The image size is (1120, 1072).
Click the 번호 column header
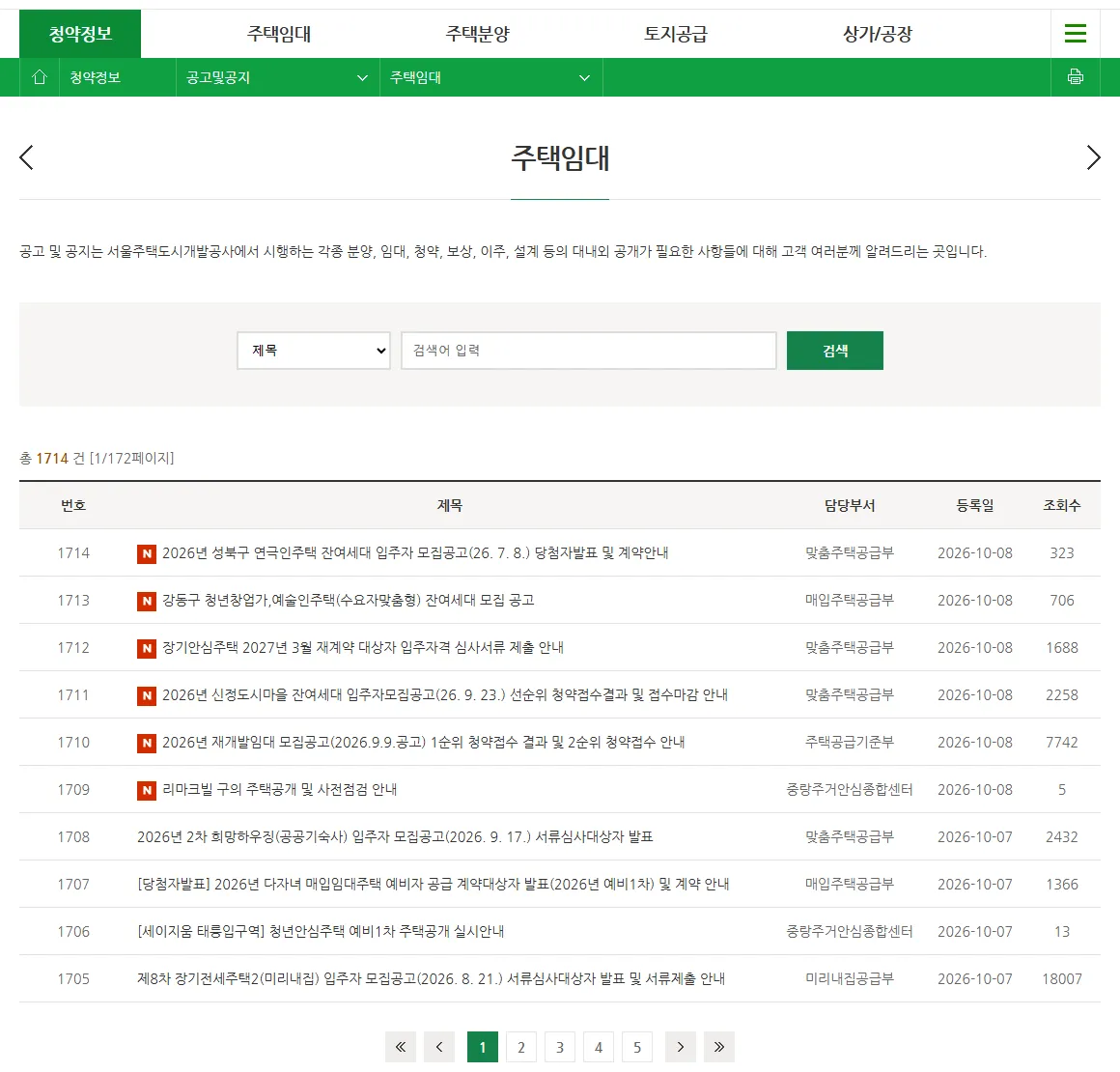pyautogui.click(x=73, y=505)
